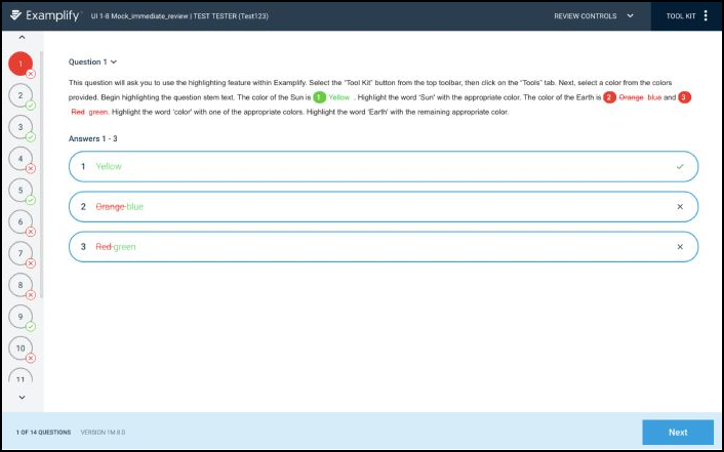The width and height of the screenshot is (724, 452).
Task: Click the incorrect X badge on question 8
Action: point(30,295)
